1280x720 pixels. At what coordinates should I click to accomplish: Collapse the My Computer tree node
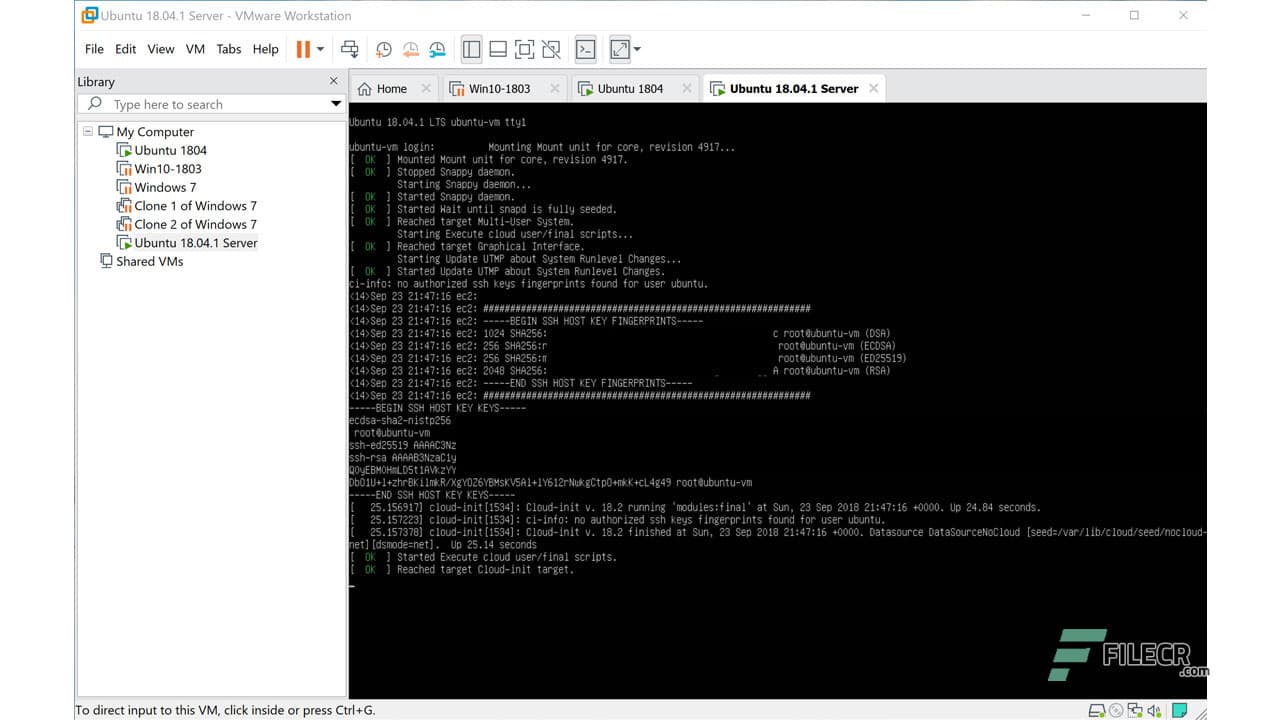coord(88,131)
